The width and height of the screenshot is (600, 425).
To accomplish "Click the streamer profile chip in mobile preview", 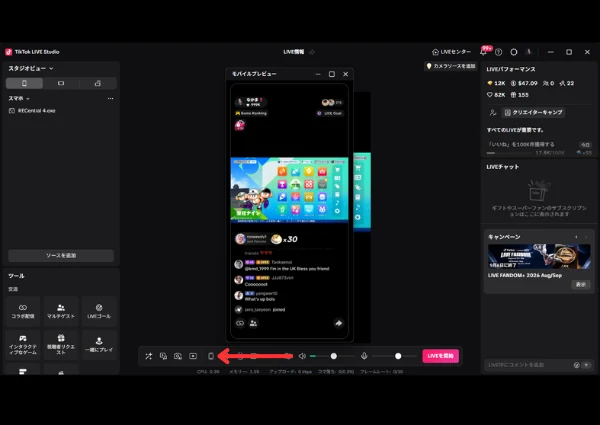I will 251,102.
